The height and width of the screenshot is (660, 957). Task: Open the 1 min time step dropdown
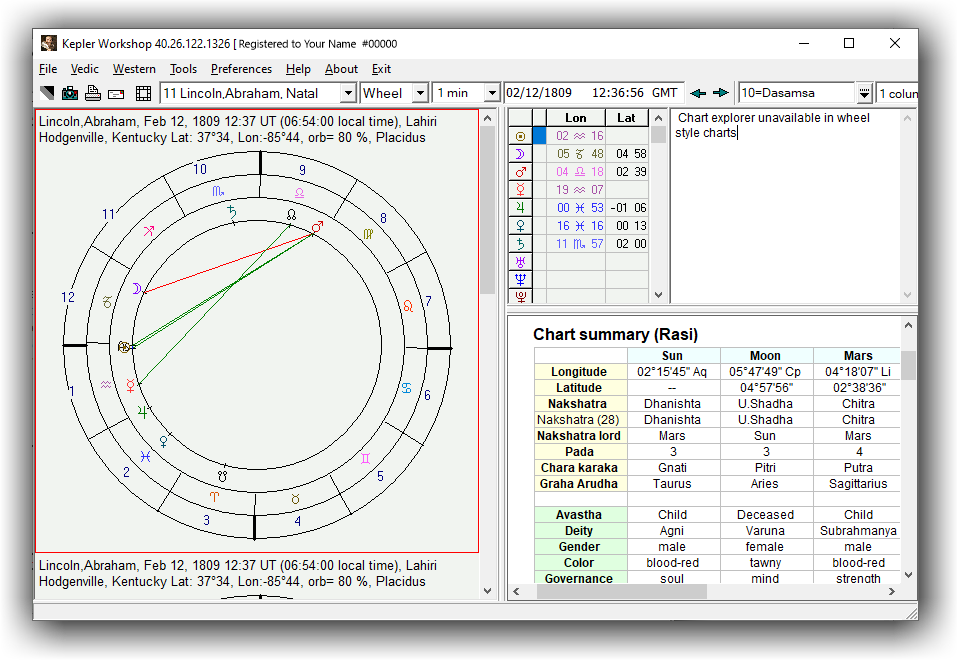[x=491, y=93]
